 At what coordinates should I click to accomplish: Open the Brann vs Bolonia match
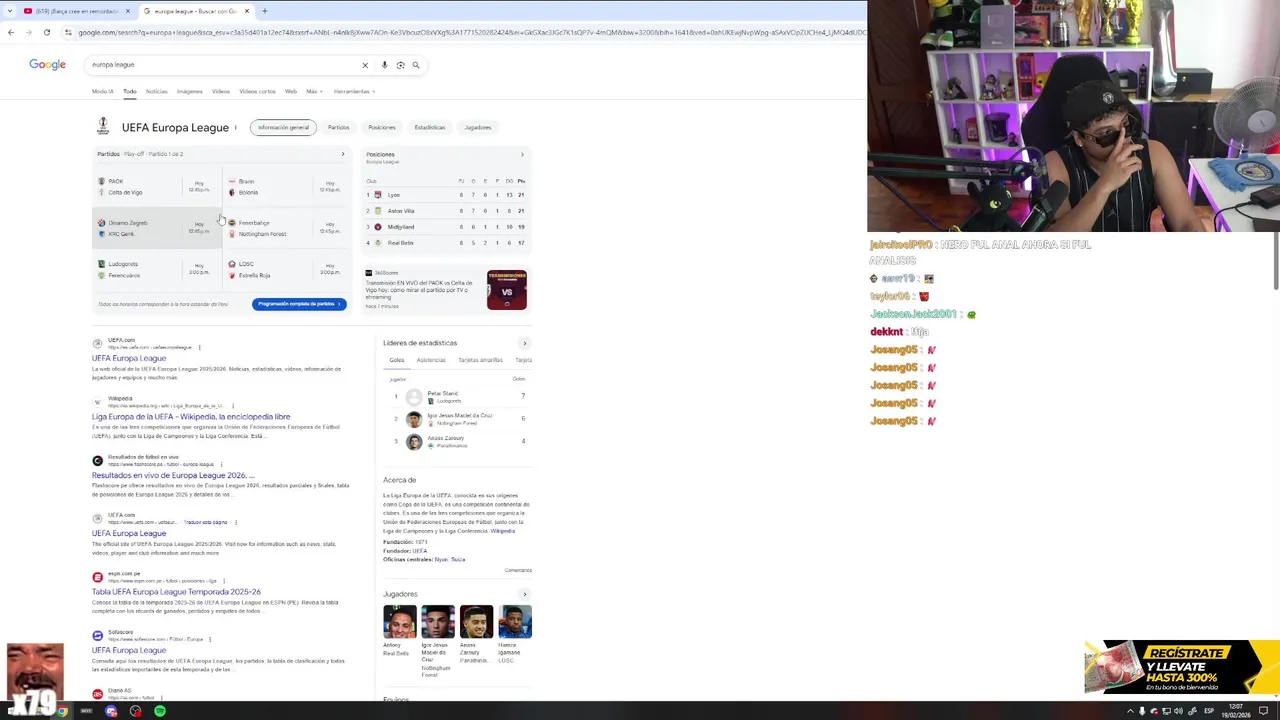click(287, 187)
